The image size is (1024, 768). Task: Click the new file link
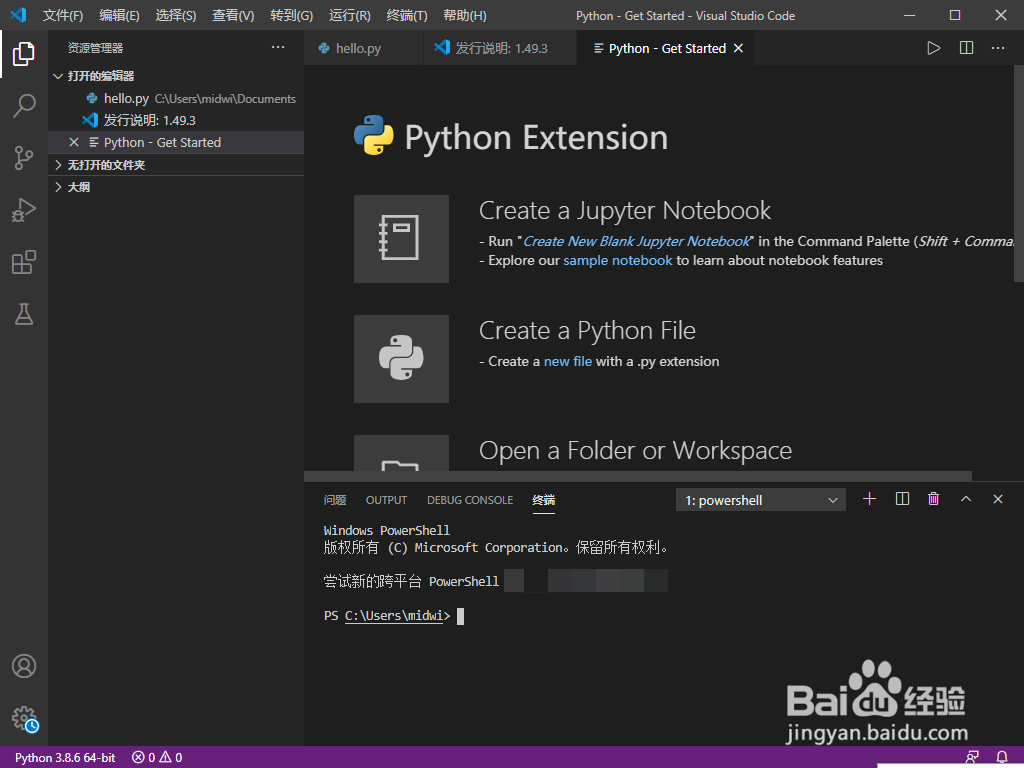[x=568, y=362]
